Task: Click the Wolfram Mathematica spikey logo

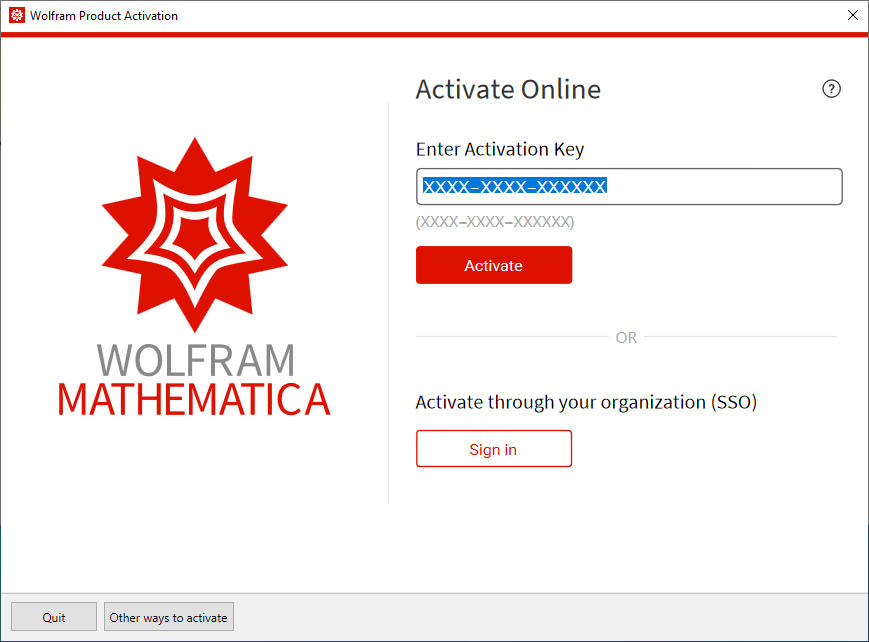Action: pos(195,235)
